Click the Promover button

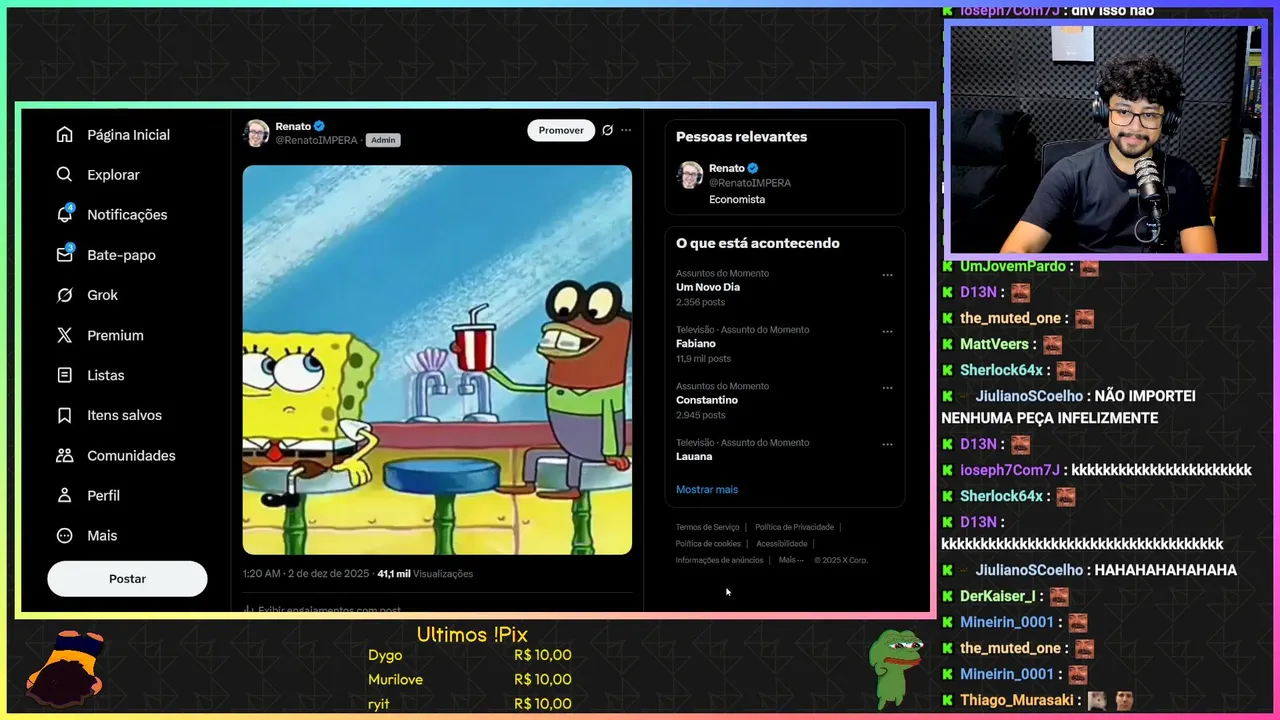click(561, 130)
